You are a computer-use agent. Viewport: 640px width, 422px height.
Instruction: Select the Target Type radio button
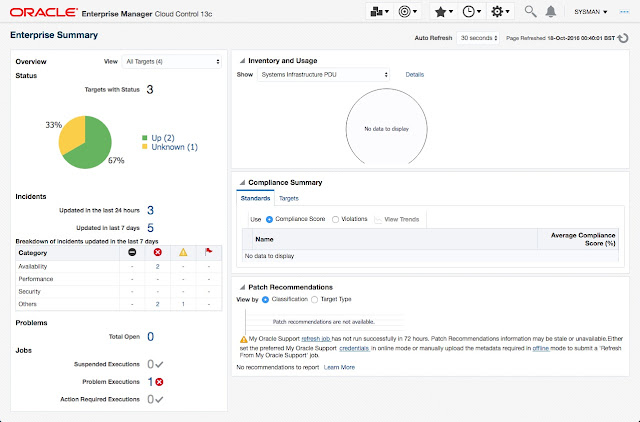point(314,300)
